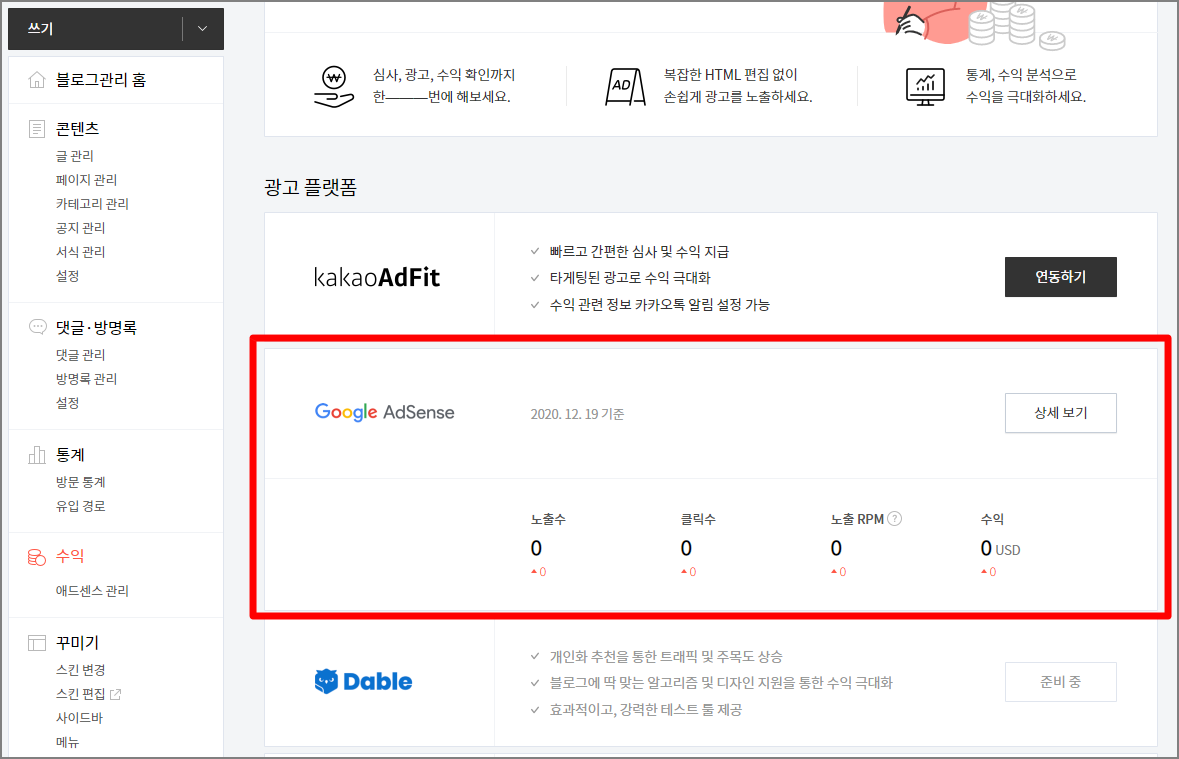Click the 준비 중 button for Dable
The image size is (1179, 759).
(1060, 682)
